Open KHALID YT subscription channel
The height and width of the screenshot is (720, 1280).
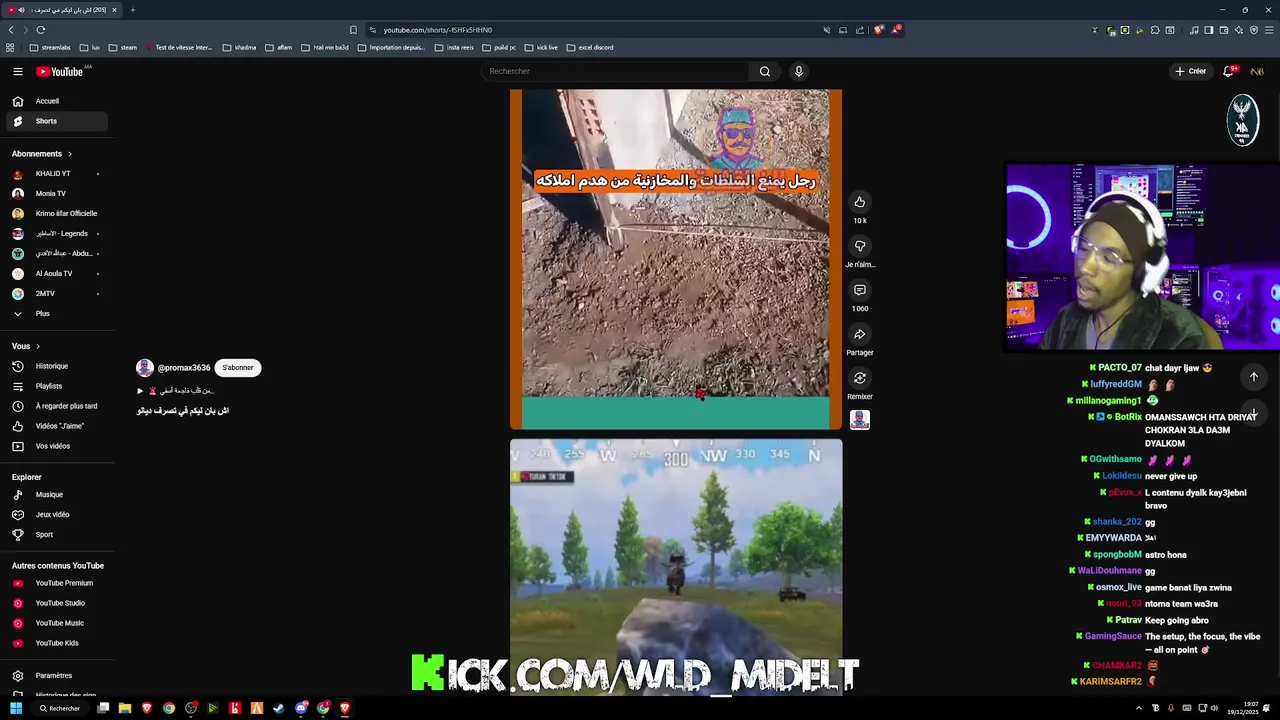point(58,173)
